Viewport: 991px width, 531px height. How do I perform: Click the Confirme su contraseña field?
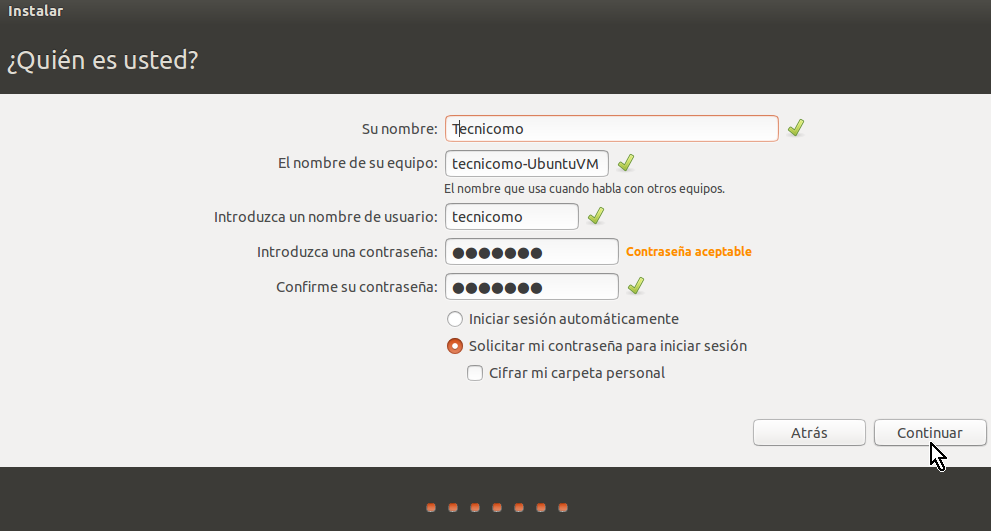(x=532, y=287)
